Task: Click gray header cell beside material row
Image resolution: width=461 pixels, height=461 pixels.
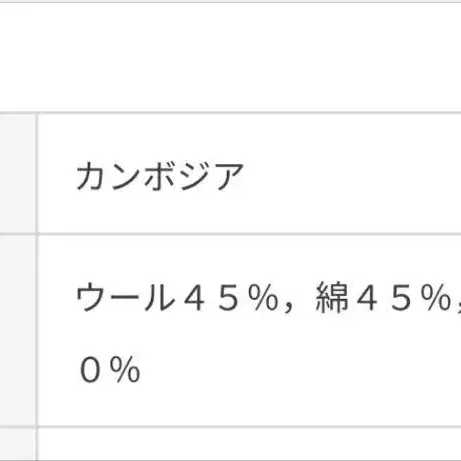Action: coord(18,330)
